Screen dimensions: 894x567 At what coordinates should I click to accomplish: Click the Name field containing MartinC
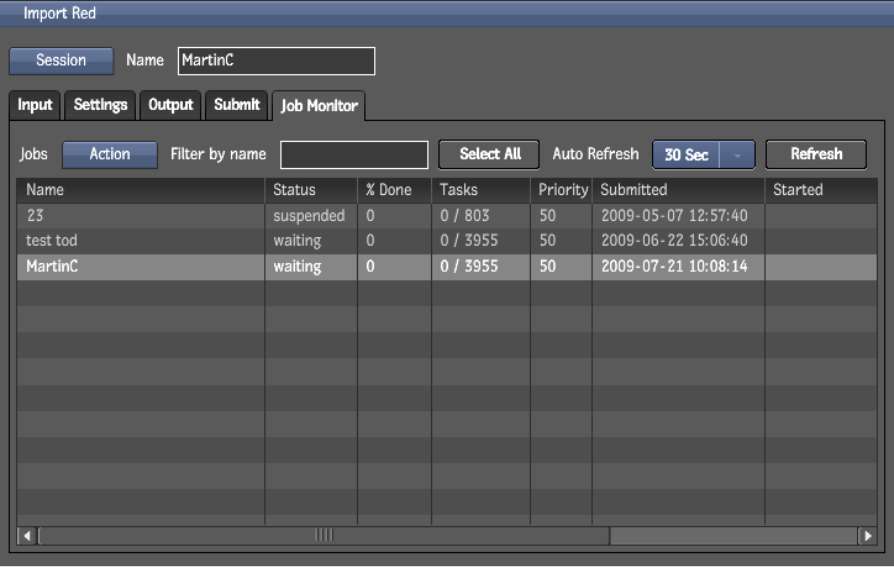pos(276,61)
